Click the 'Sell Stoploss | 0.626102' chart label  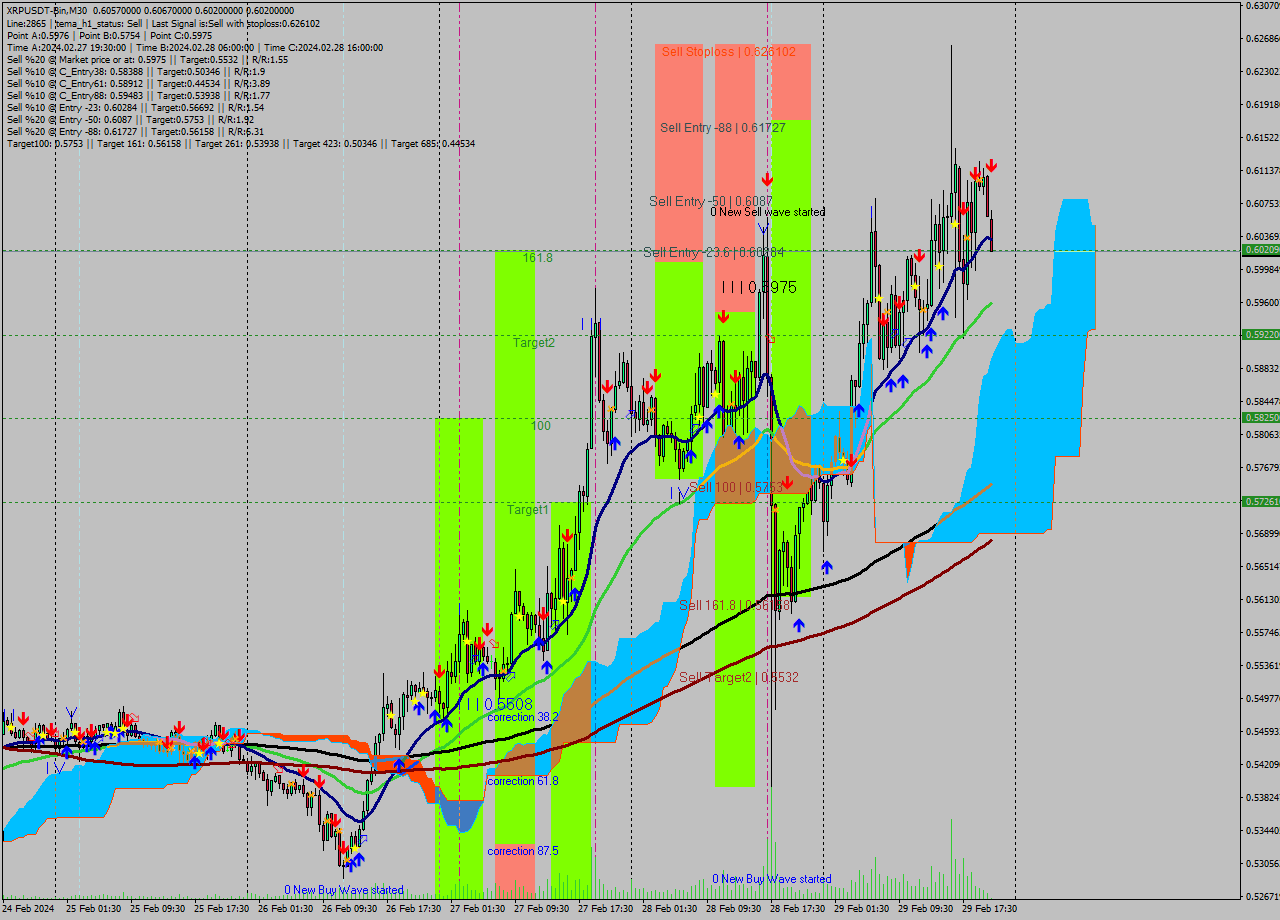728,51
